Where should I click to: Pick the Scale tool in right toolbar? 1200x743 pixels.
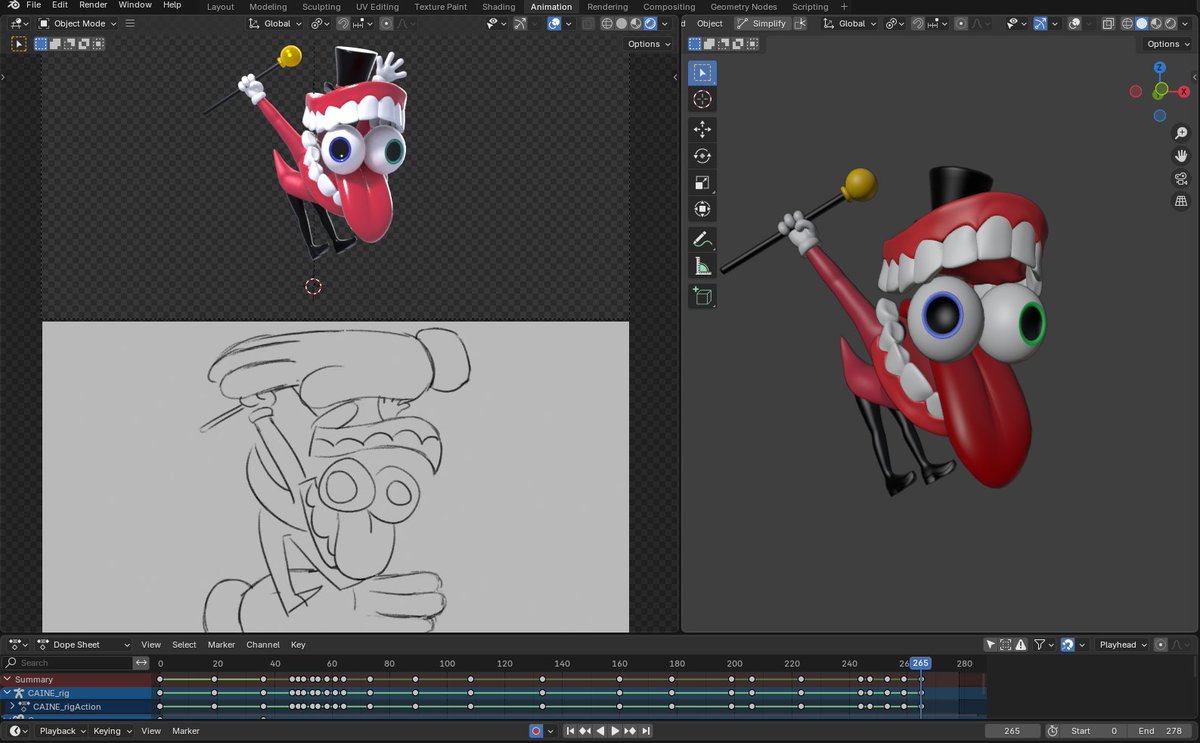[702, 183]
